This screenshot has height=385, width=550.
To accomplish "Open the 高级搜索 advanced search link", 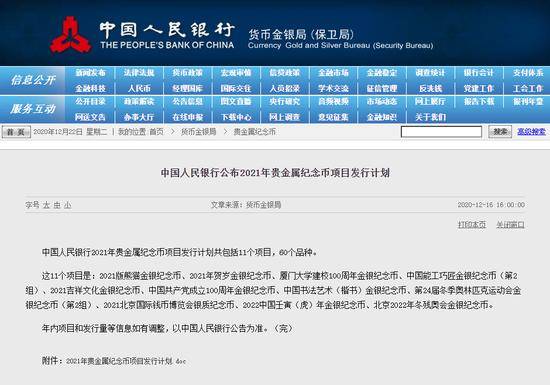I will [x=531, y=131].
